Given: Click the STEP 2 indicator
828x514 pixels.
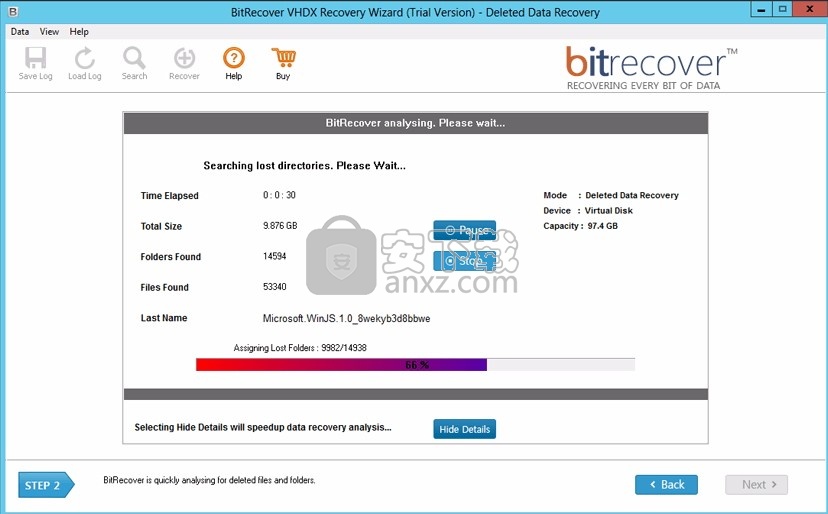Looking at the screenshot, I should [46, 485].
